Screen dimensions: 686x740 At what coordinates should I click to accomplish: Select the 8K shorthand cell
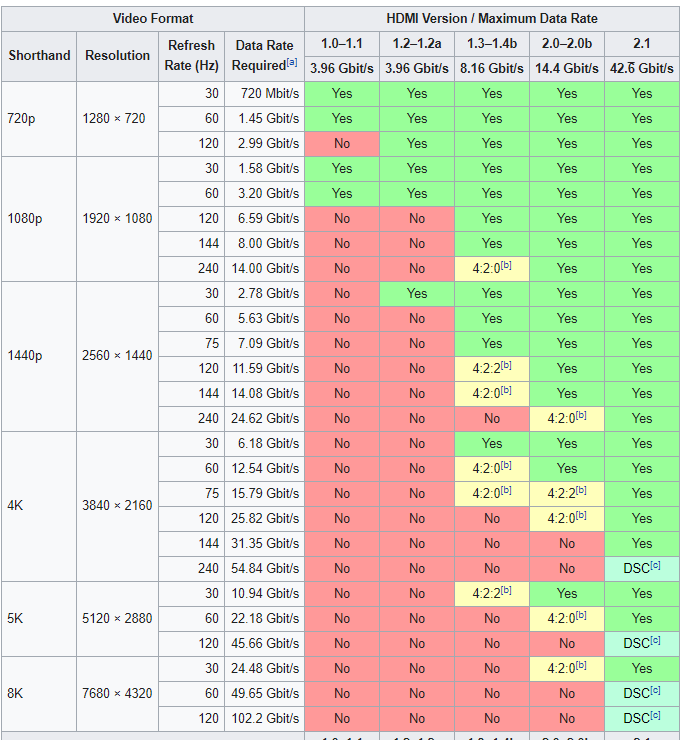[39, 694]
